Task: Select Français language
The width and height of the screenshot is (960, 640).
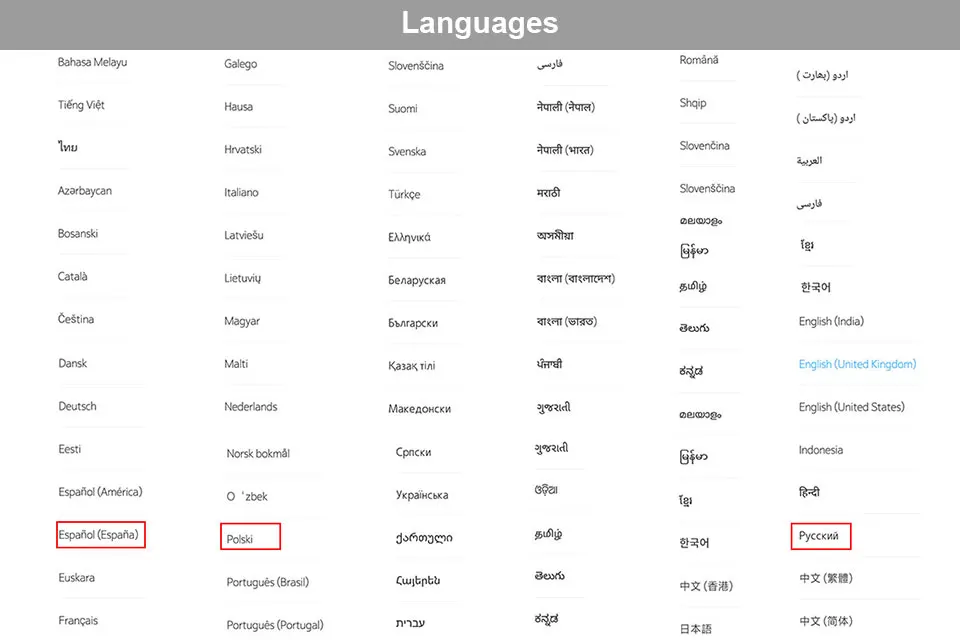Action: [x=78, y=620]
